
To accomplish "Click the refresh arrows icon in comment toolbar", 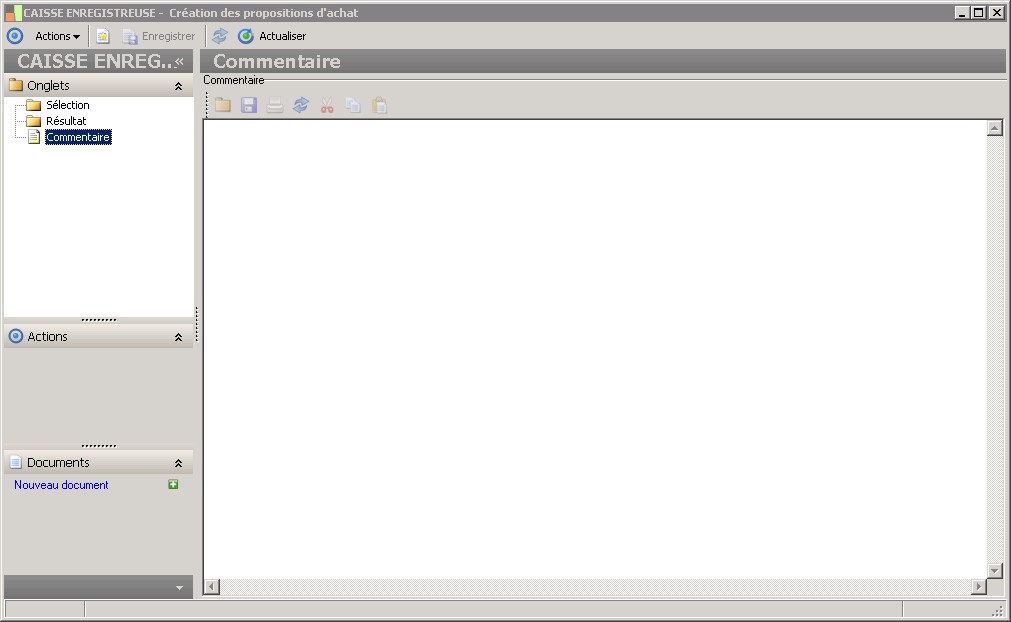I will pyautogui.click(x=301, y=105).
